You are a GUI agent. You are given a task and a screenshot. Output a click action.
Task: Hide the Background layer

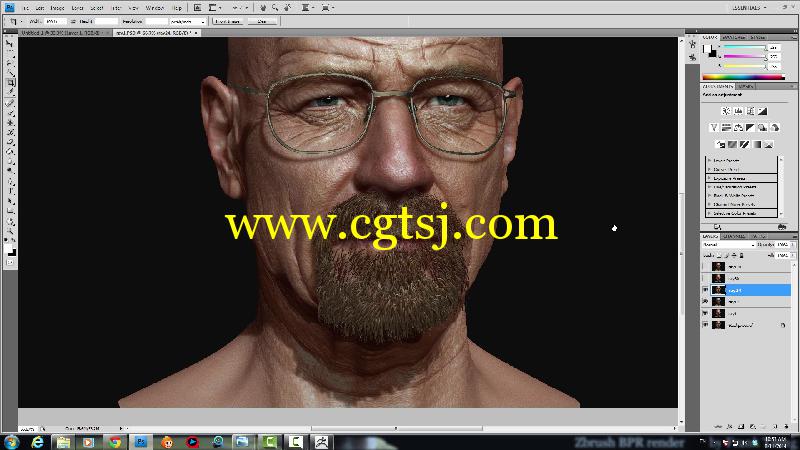706,325
